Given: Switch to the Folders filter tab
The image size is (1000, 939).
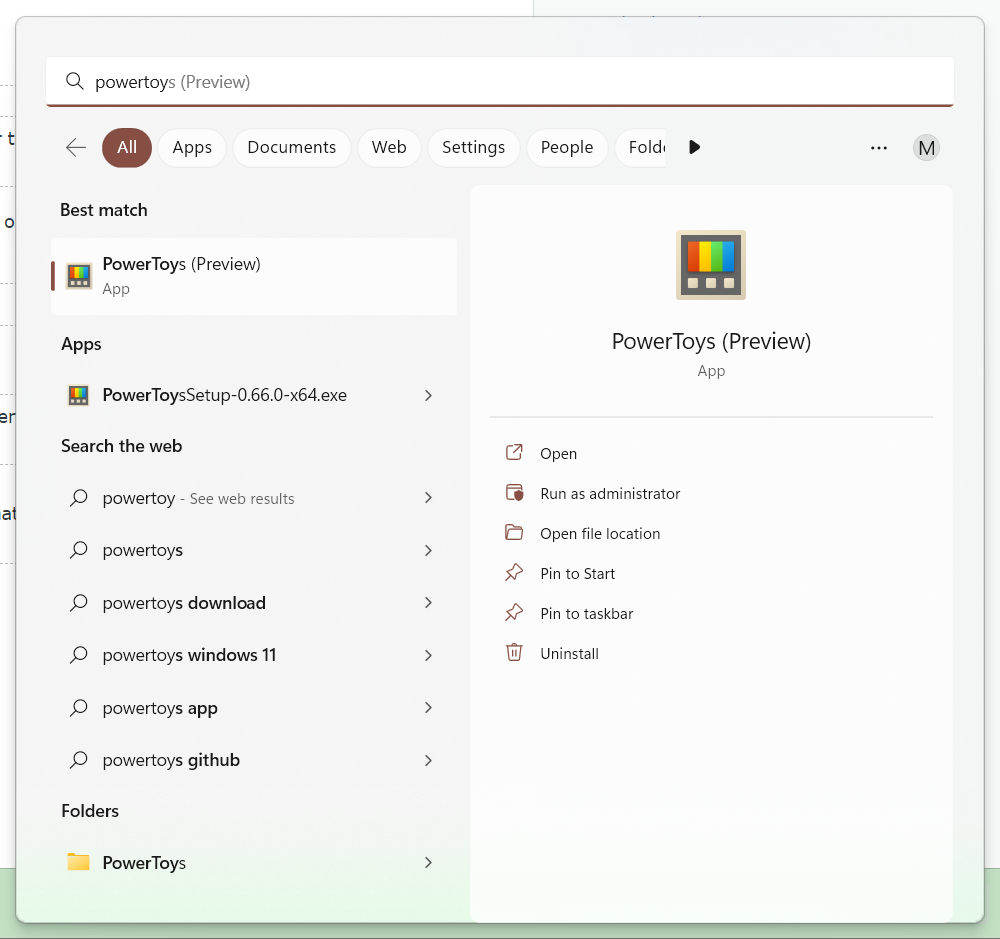Looking at the screenshot, I should pos(641,147).
